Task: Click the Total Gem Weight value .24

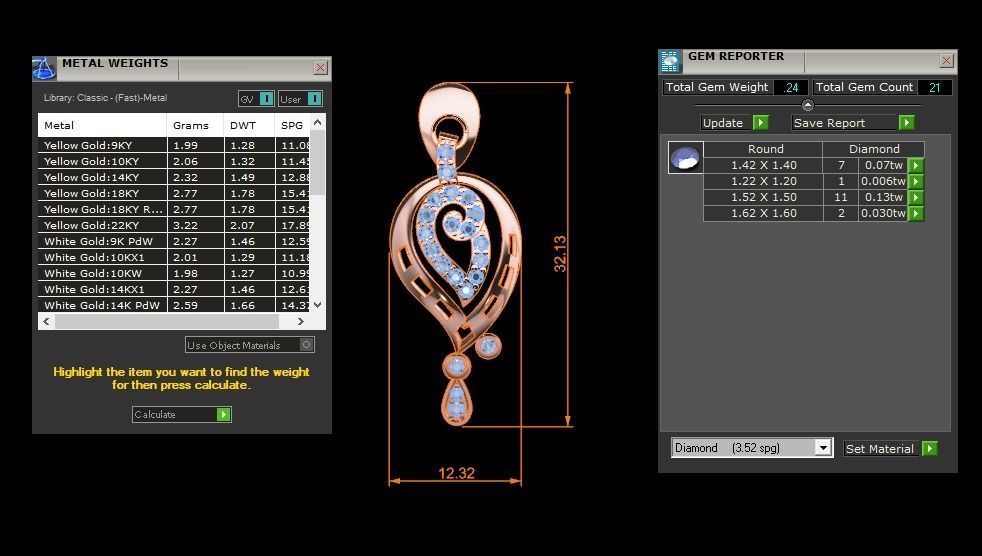Action: (791, 88)
